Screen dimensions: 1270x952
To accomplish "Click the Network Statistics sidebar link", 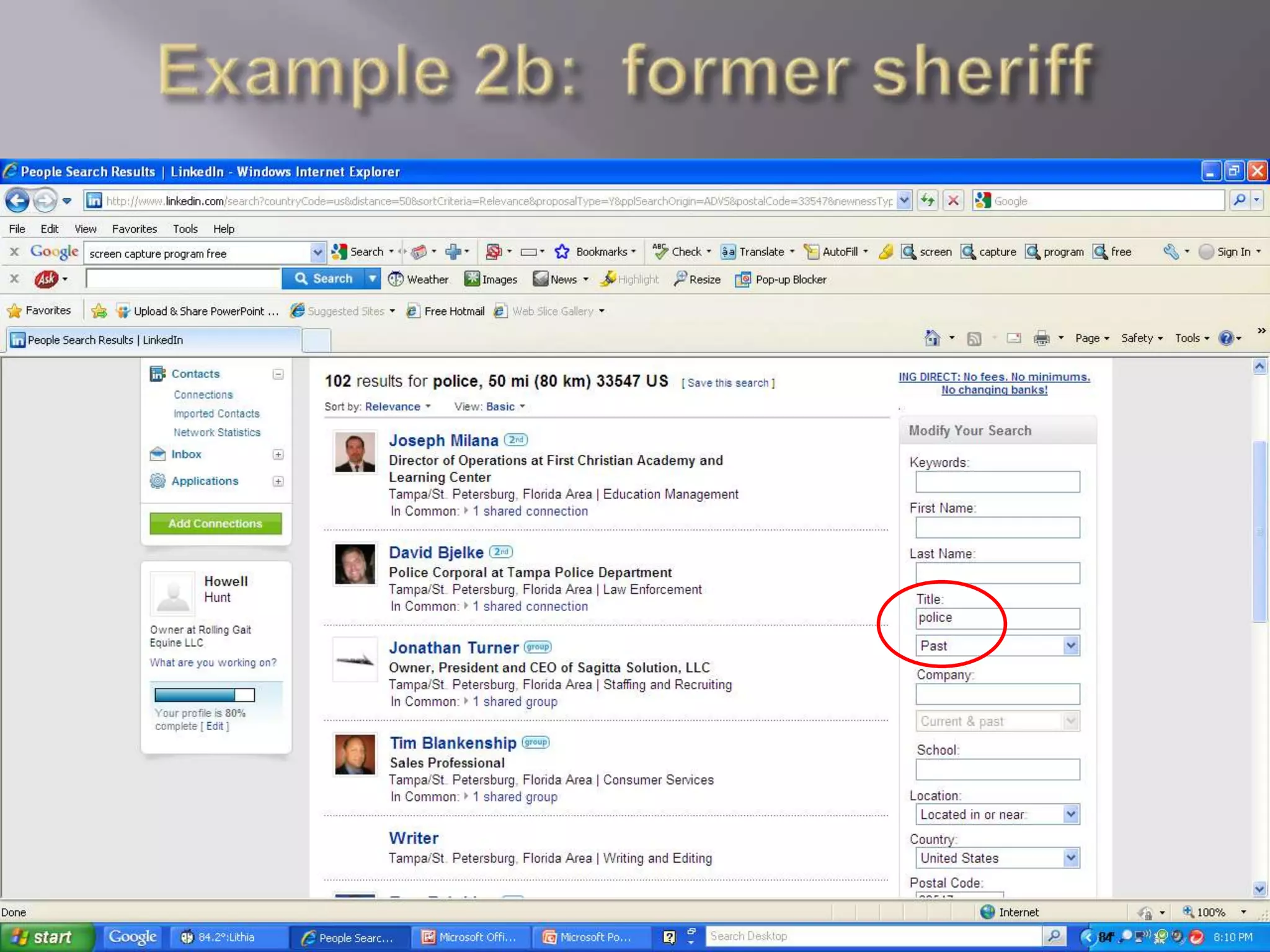I will click(x=216, y=433).
